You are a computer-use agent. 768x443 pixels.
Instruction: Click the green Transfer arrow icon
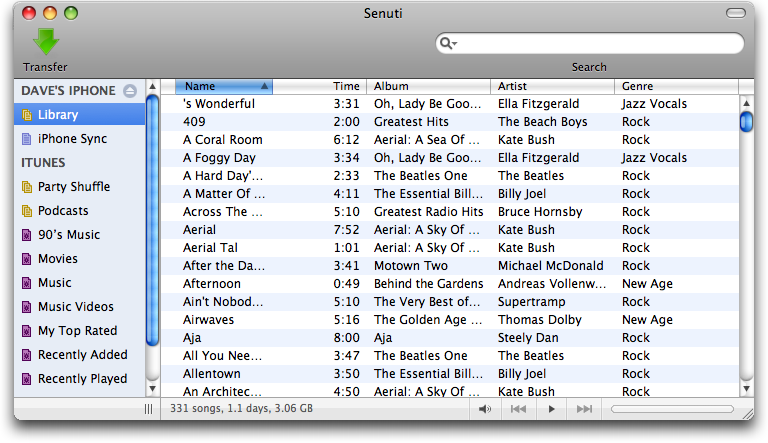(46, 42)
